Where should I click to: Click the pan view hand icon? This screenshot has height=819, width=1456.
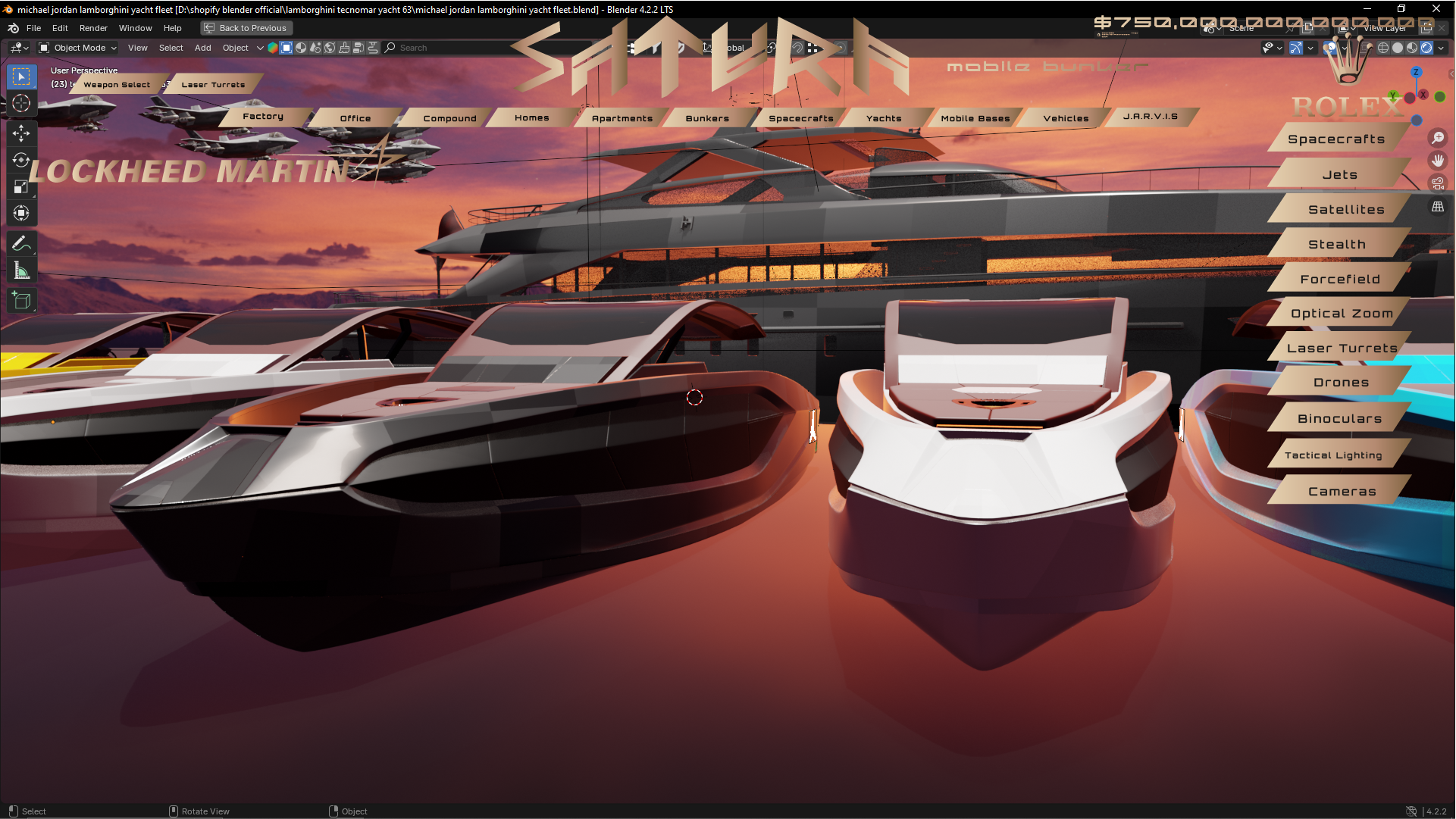point(1437,161)
